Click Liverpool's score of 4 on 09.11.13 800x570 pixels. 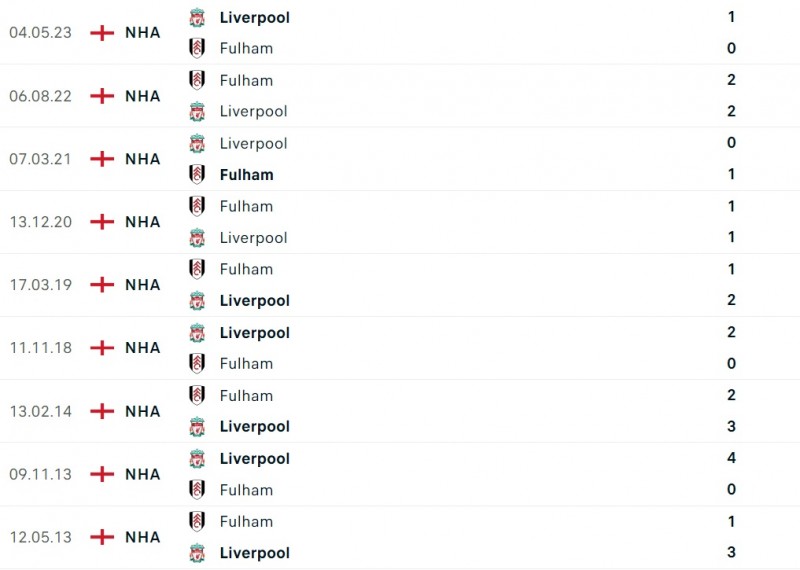pyautogui.click(x=732, y=458)
